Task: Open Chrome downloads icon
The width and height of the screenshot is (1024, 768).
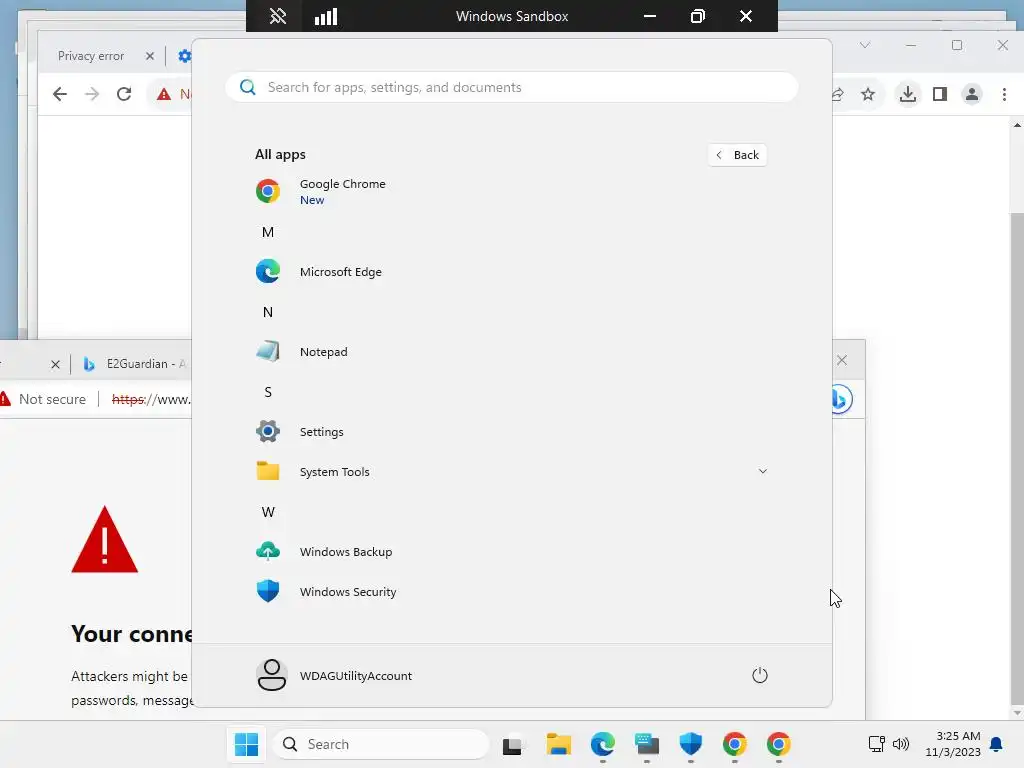Action: coord(908,95)
